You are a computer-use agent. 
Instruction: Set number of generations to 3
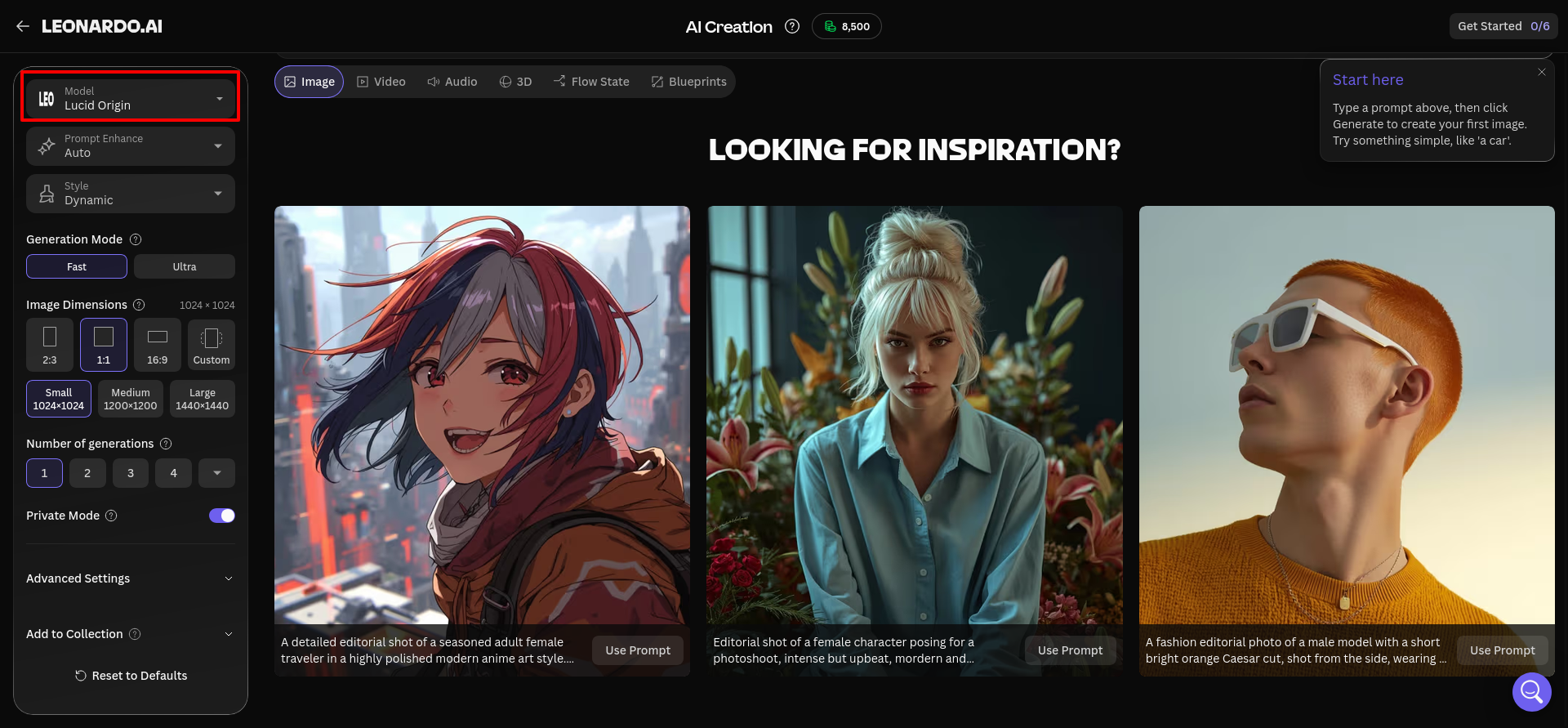pos(131,473)
